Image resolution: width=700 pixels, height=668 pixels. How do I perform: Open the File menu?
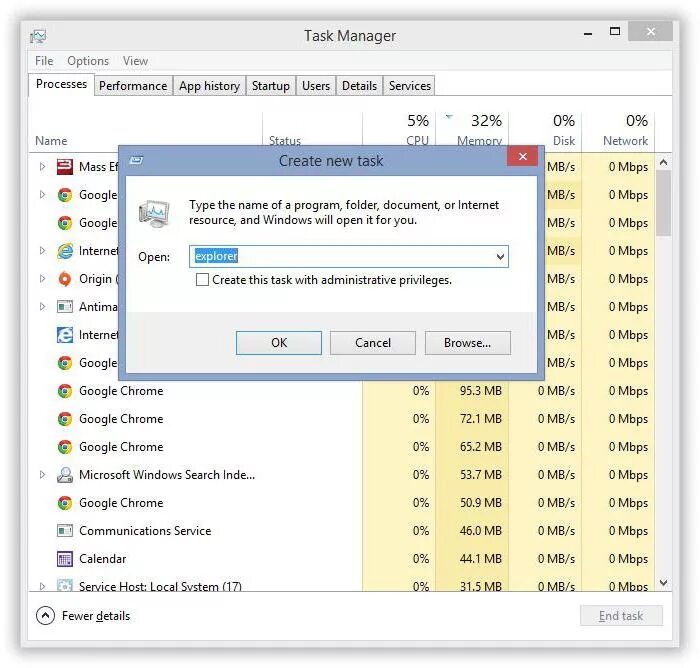pyautogui.click(x=44, y=61)
